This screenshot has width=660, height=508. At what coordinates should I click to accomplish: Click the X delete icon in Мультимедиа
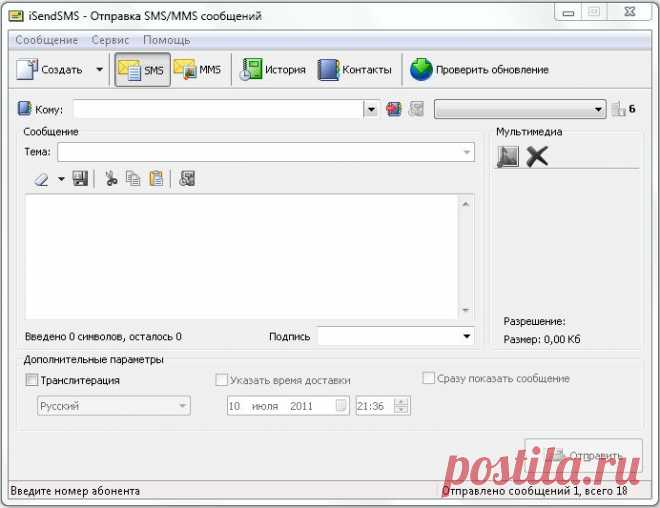point(537,157)
